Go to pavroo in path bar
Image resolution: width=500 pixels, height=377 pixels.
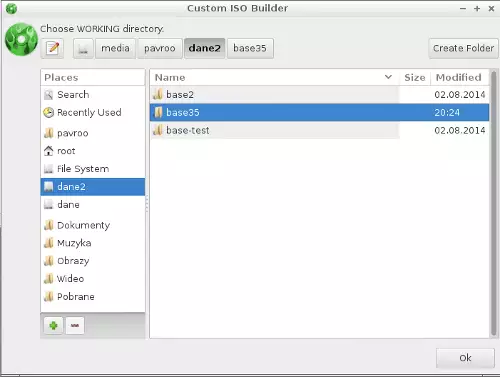[160, 49]
